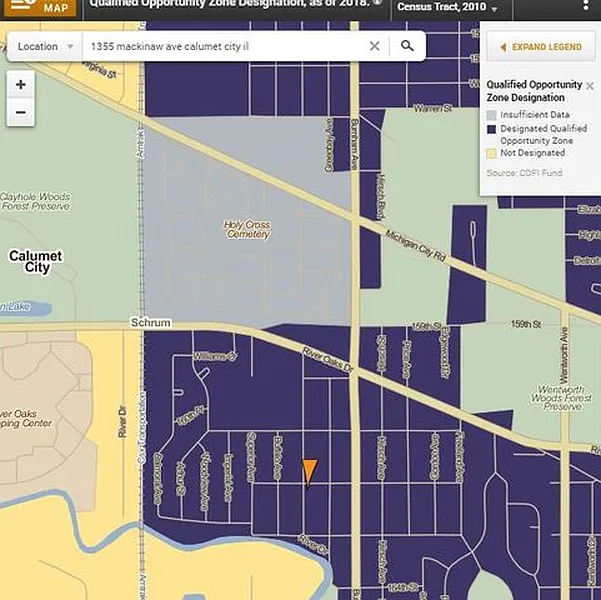Screen dimensions: 601x600
Task: Click the Insufficient Data gray swatch
Action: (x=491, y=116)
